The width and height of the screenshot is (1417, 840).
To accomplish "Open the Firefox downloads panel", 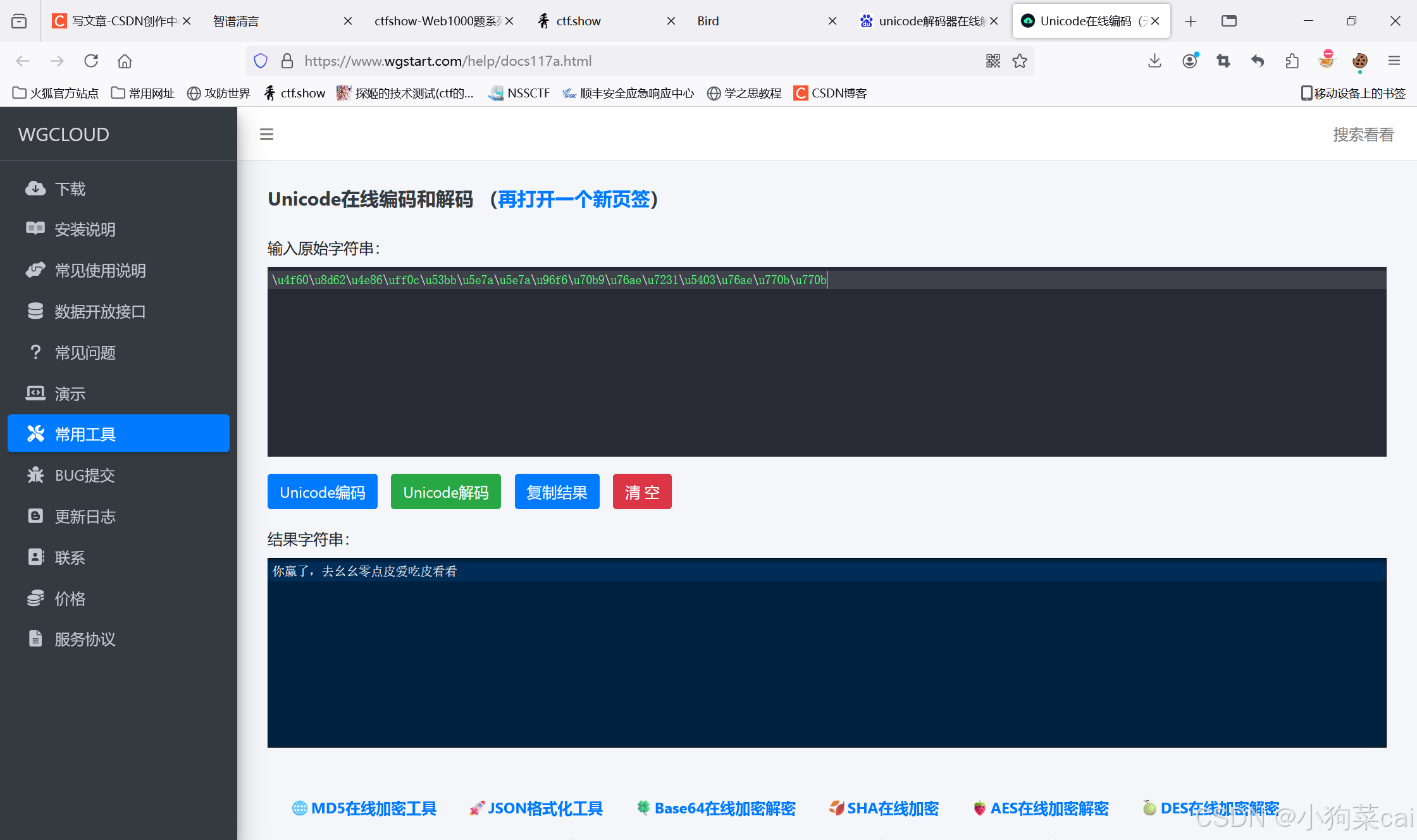I will coord(1154,61).
